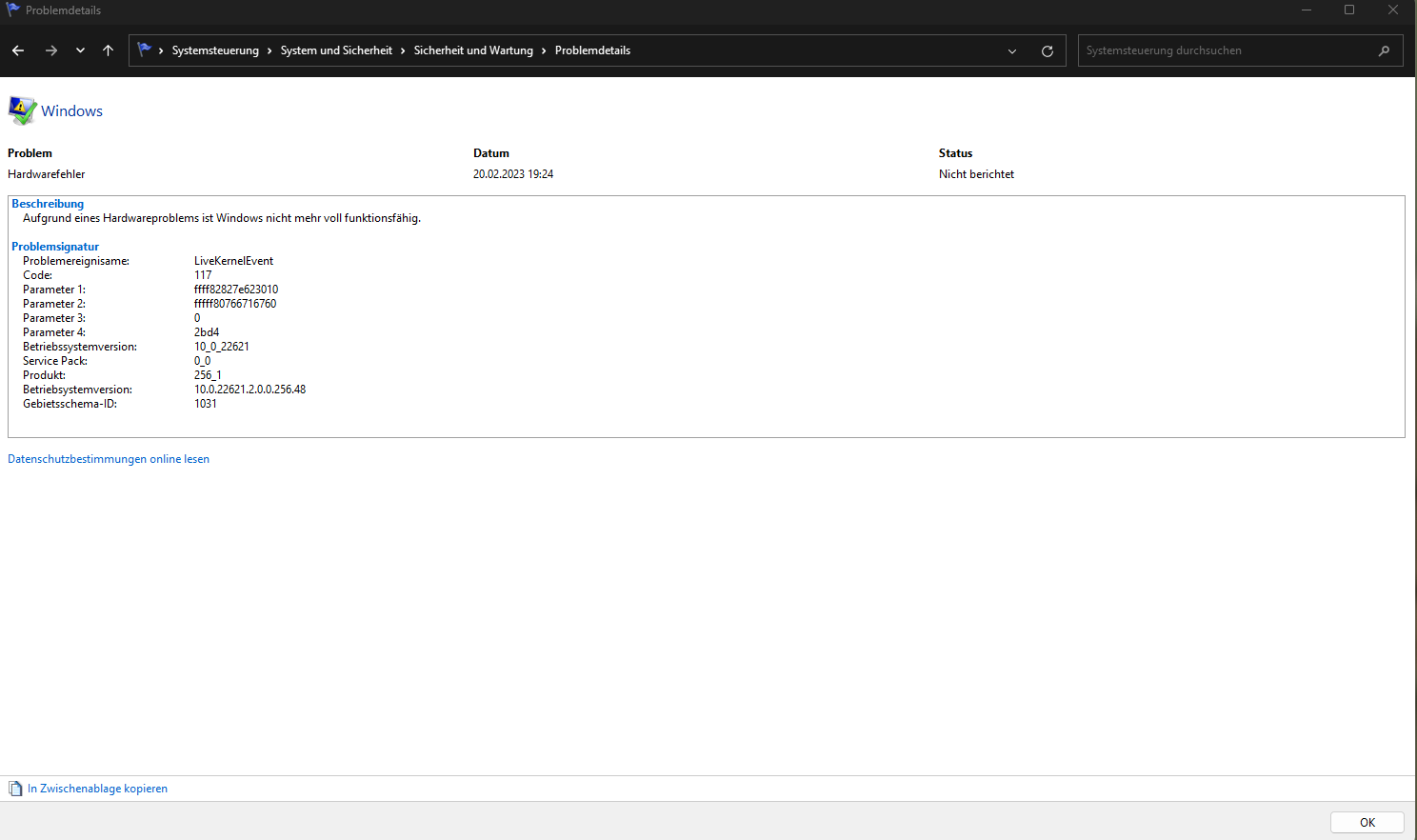The image size is (1417, 840).
Task: Click the Windows shield icon in header
Action: click(x=22, y=110)
